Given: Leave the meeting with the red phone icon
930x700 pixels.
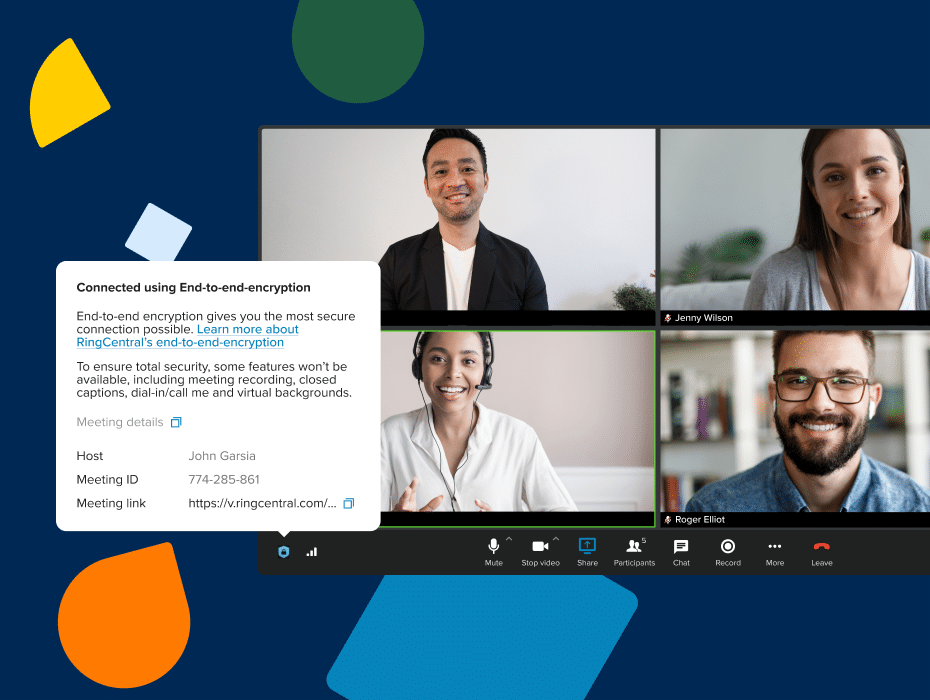Looking at the screenshot, I should 821,547.
